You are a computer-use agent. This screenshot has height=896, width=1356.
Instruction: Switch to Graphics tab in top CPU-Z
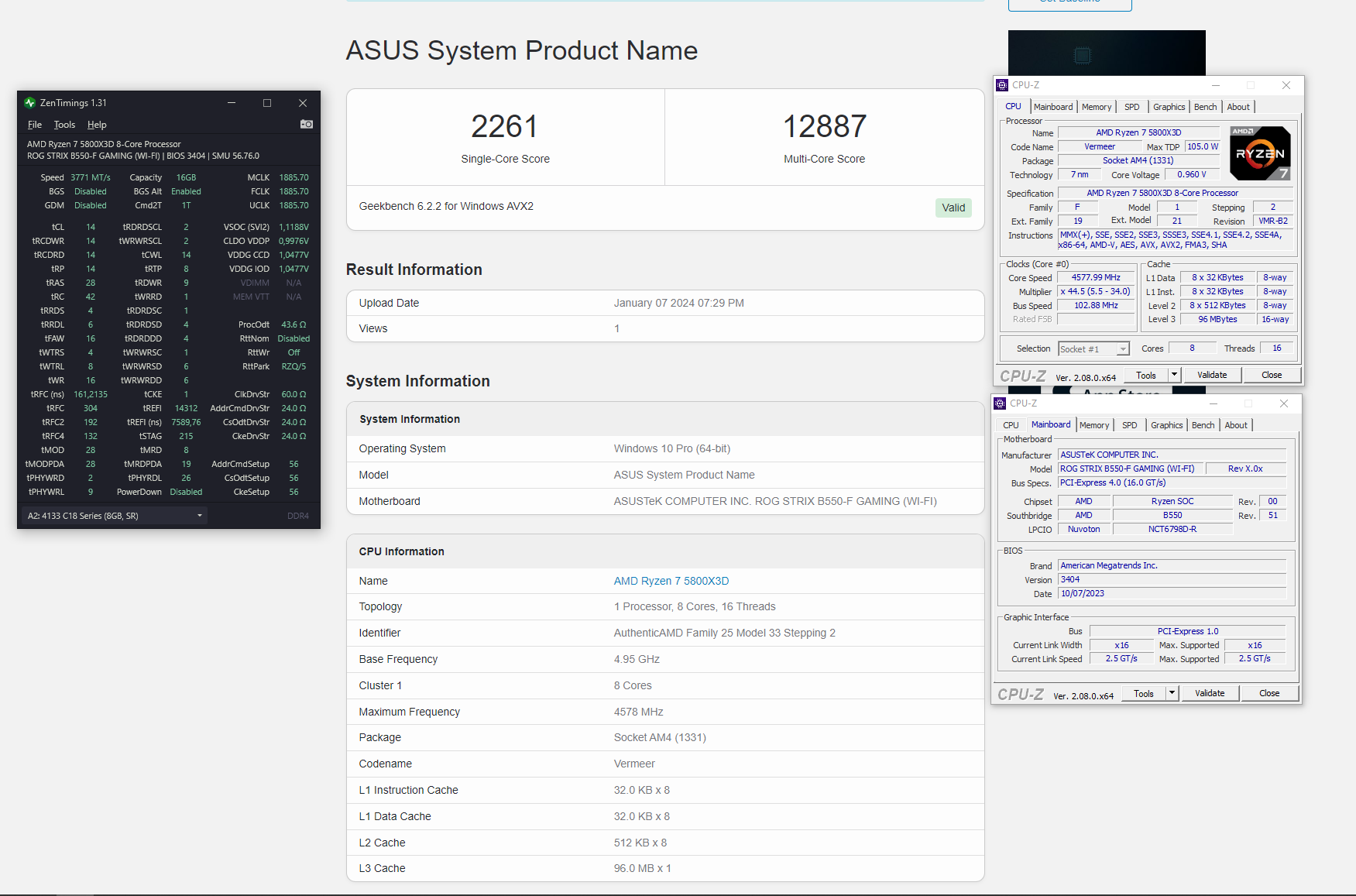pos(1169,107)
